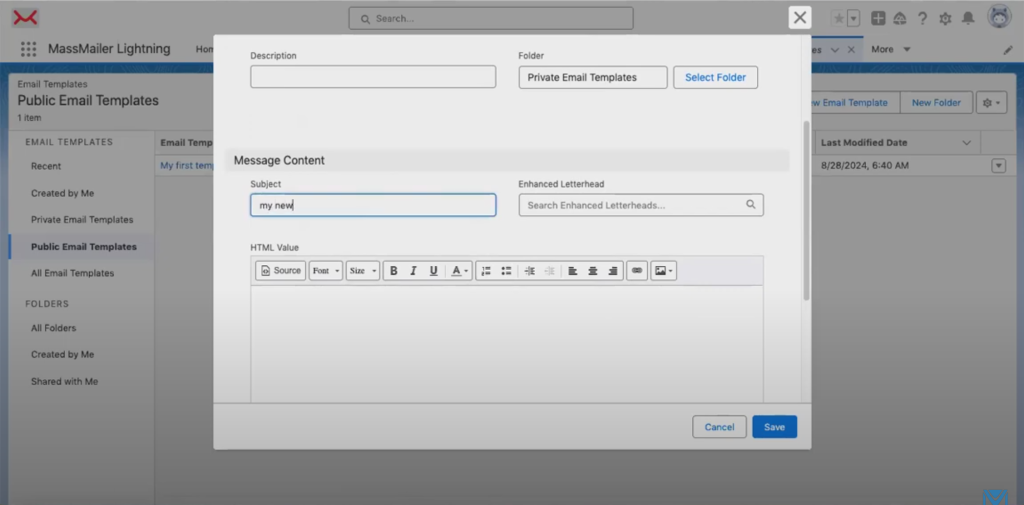Select Created by Me under Email Templates
Image resolution: width=1024 pixels, height=505 pixels.
pos(63,193)
